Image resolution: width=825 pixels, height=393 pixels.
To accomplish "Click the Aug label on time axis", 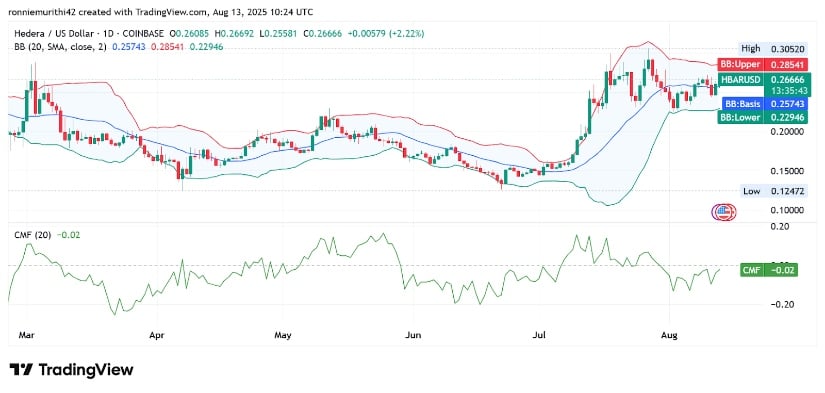I will [670, 335].
